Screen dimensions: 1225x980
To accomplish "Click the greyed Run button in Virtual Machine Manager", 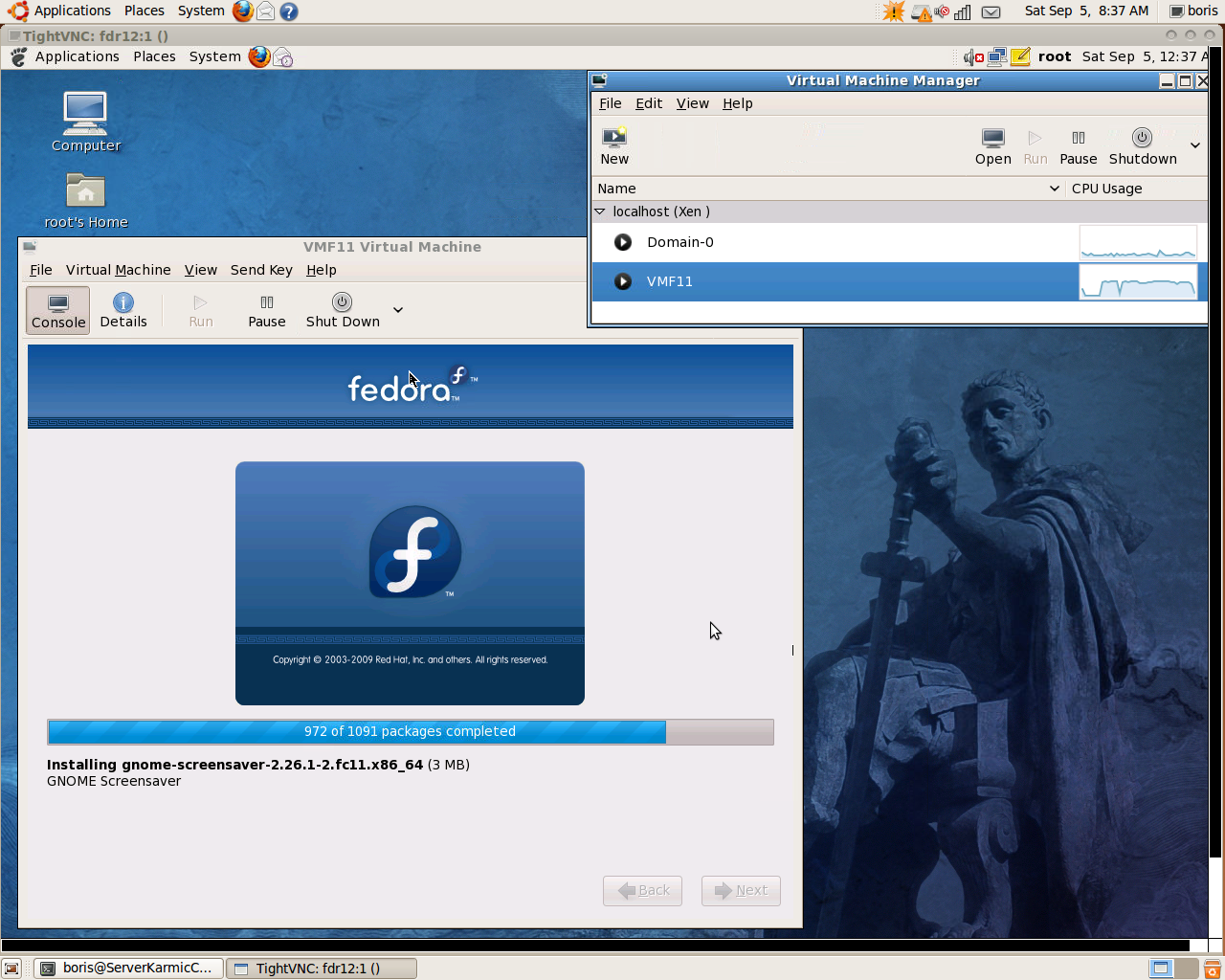I will point(1036,145).
